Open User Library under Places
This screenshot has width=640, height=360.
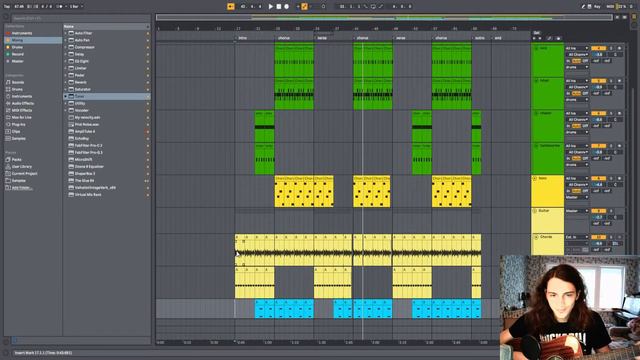(22, 167)
